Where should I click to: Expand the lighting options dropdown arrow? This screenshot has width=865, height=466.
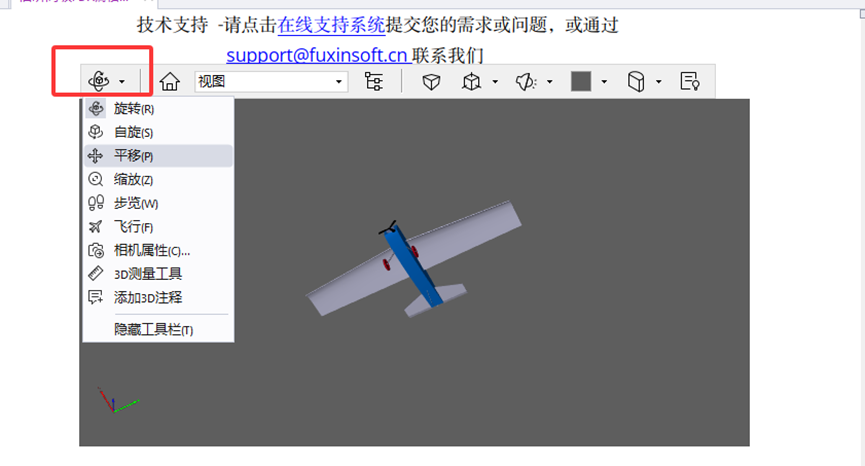coord(550,82)
